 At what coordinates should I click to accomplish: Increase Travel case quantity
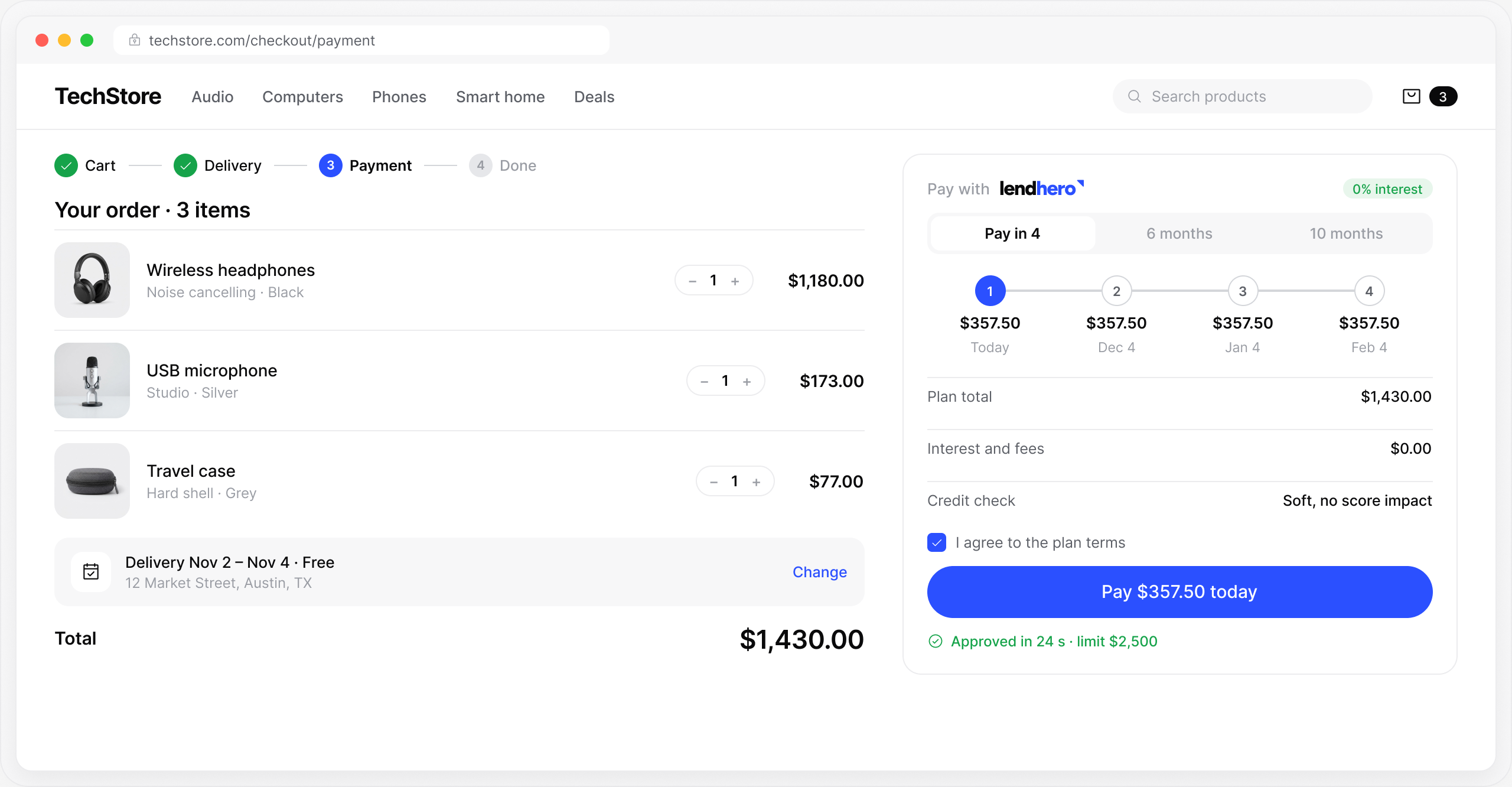point(757,482)
